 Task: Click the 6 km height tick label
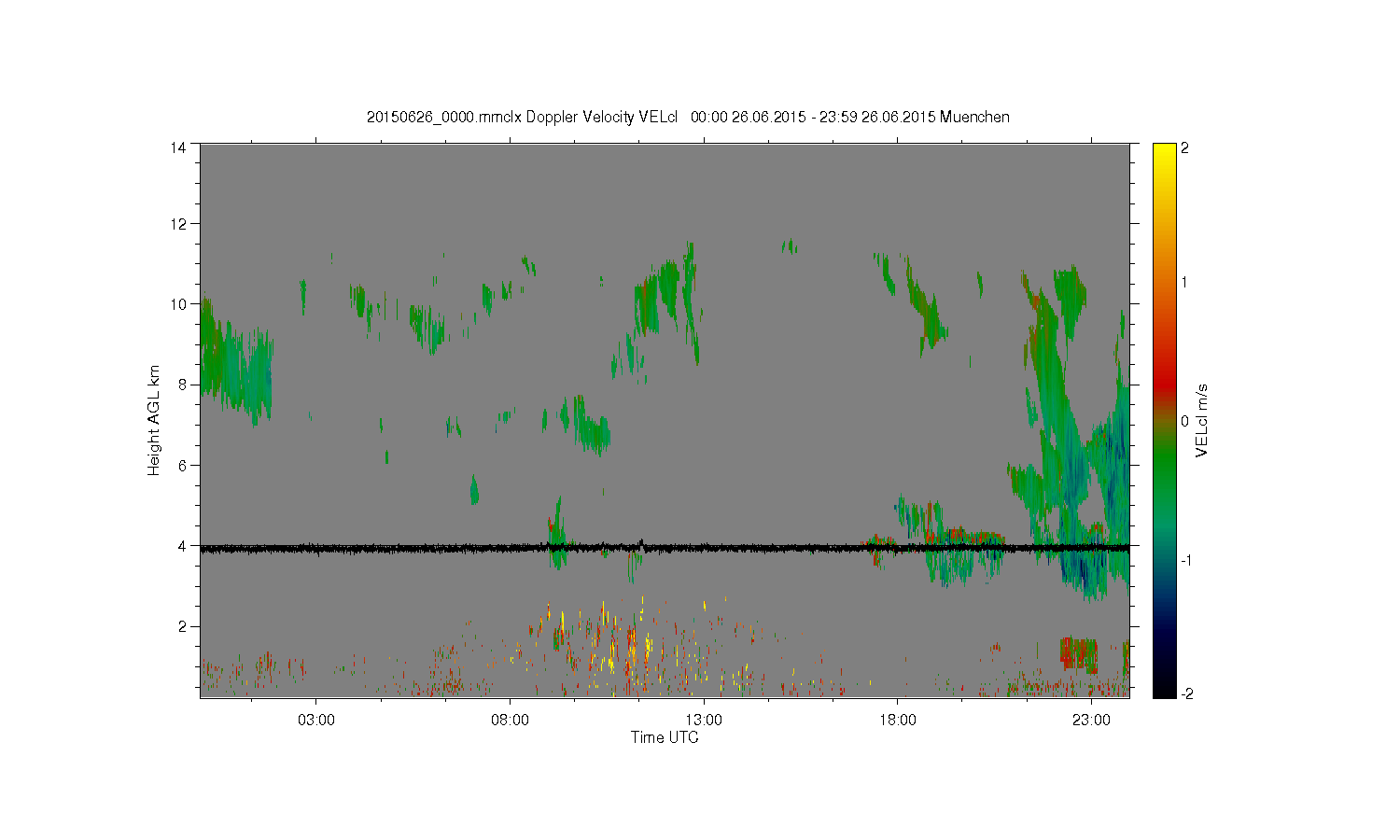pos(182,466)
